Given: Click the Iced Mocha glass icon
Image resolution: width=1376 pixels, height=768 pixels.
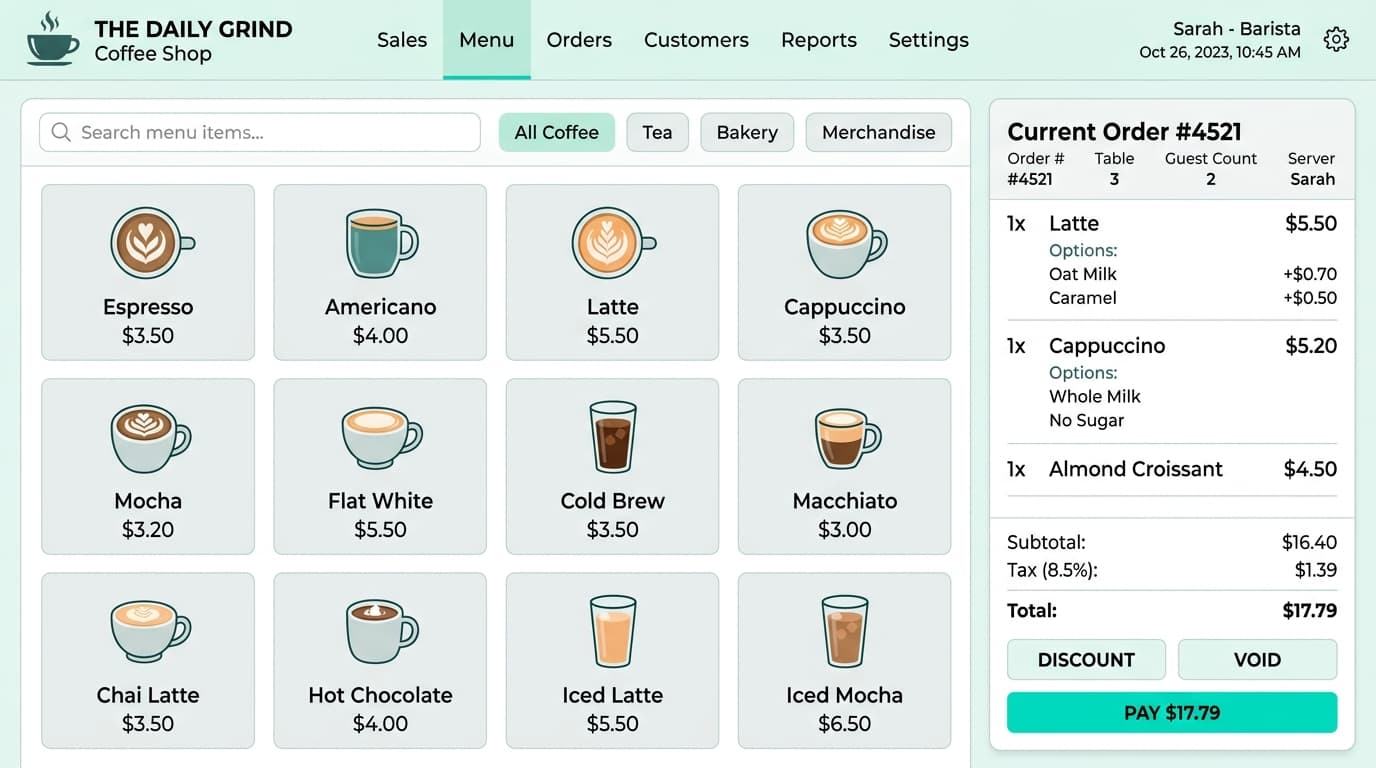Looking at the screenshot, I should tap(845, 631).
